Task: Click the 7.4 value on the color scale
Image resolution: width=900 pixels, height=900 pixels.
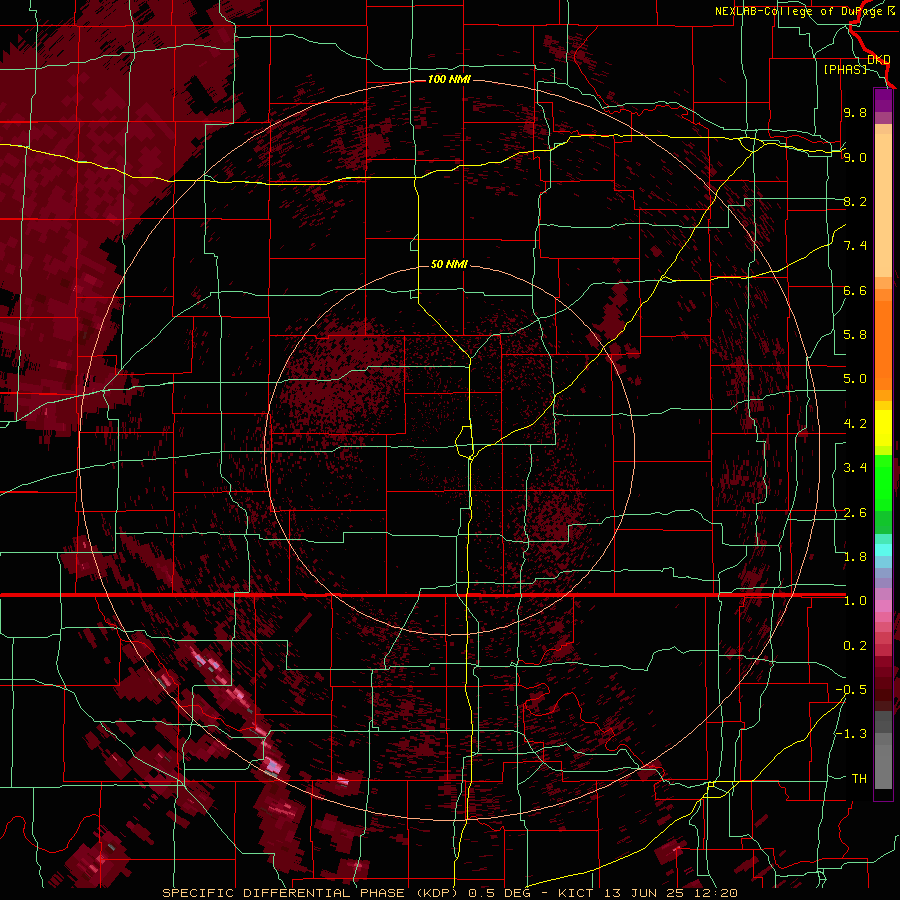Action: click(x=855, y=246)
